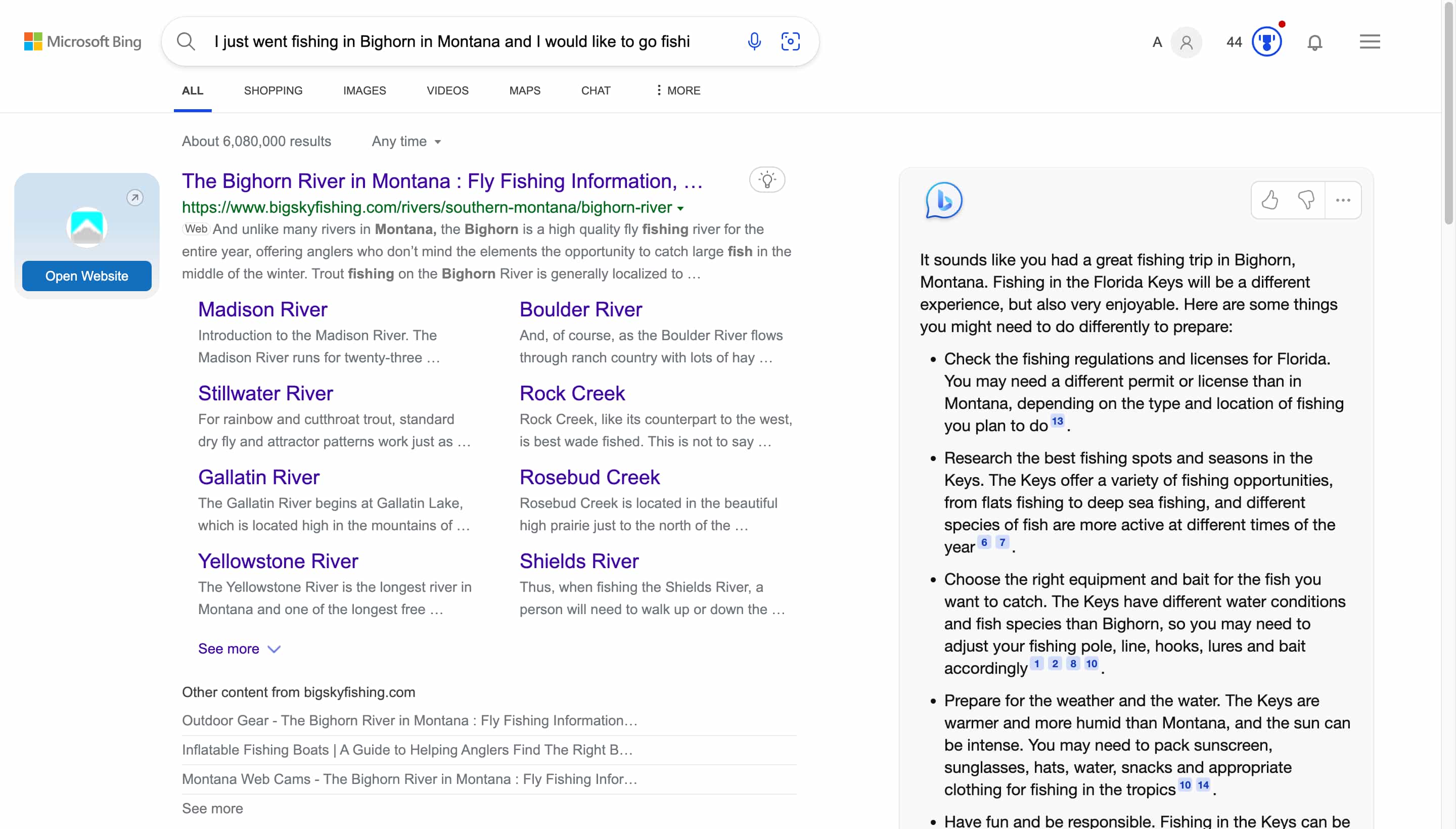Give the chat answer a thumbs up
Screen dimensions: 1456x829
pyautogui.click(x=1270, y=200)
